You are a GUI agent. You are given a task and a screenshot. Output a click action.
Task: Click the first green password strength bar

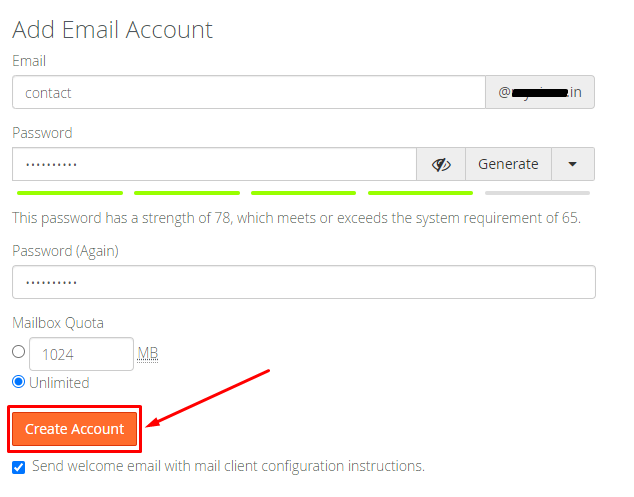click(70, 193)
